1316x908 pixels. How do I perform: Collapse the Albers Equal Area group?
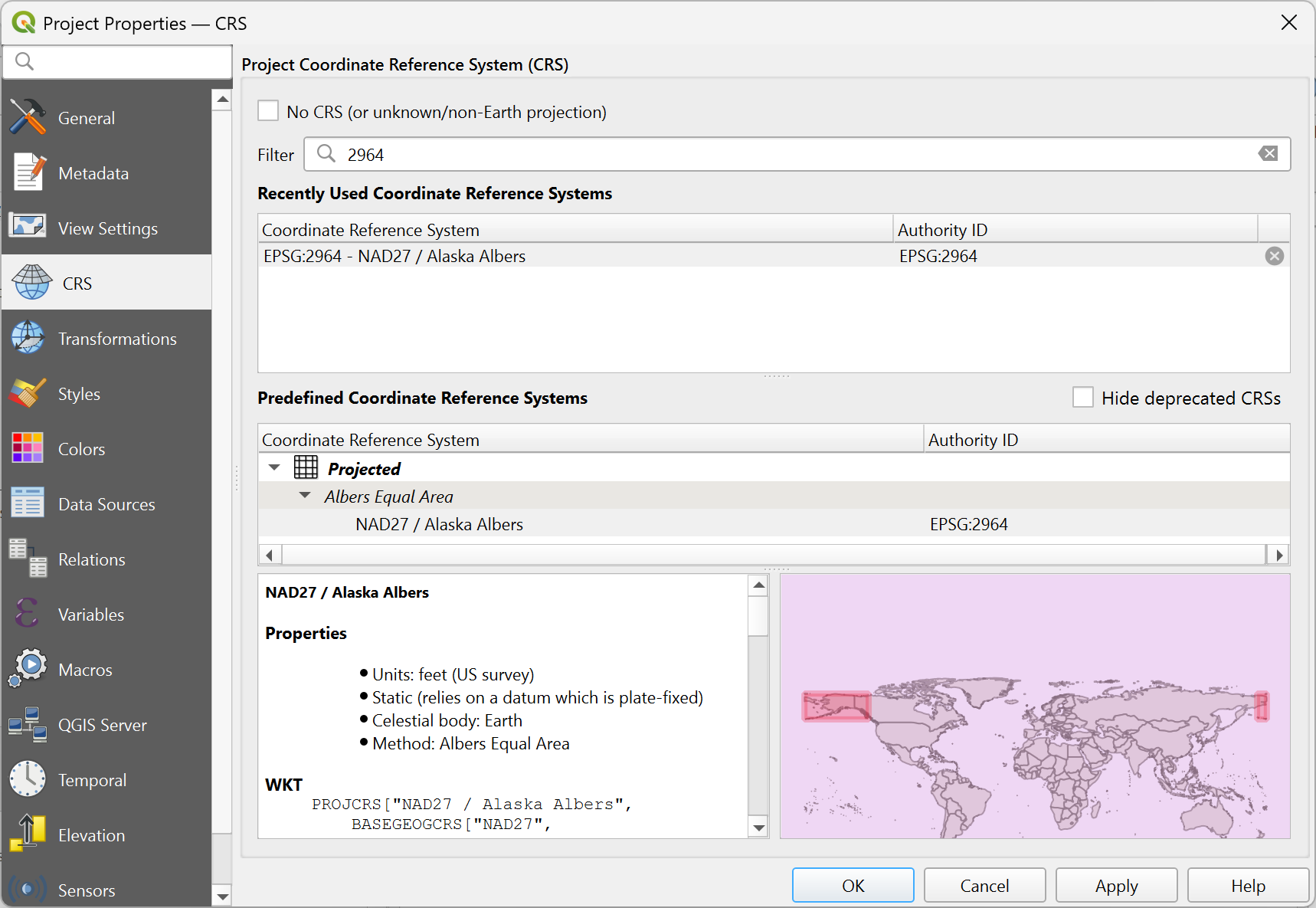pyautogui.click(x=305, y=496)
